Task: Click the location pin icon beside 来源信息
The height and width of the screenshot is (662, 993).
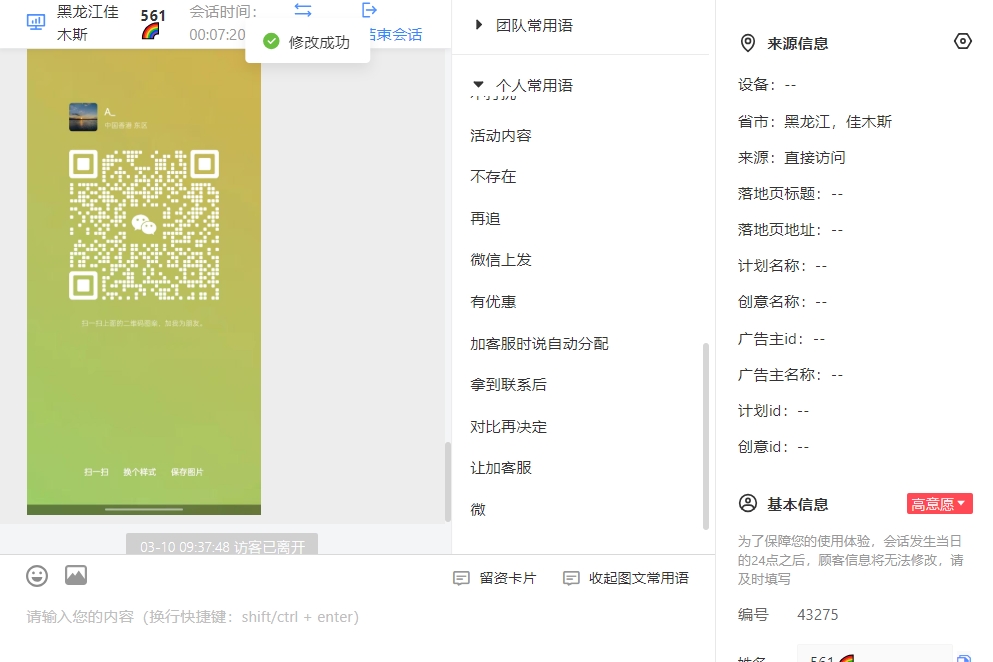Action: pyautogui.click(x=748, y=43)
